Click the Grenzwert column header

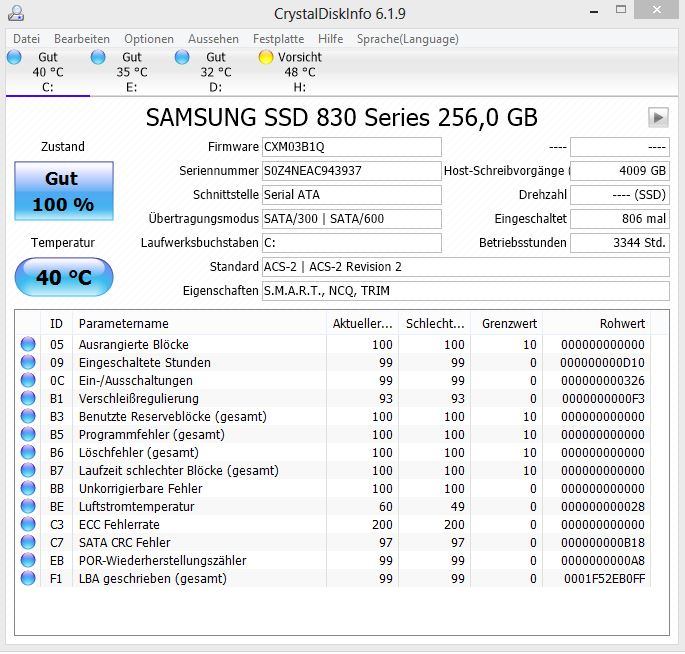point(507,324)
